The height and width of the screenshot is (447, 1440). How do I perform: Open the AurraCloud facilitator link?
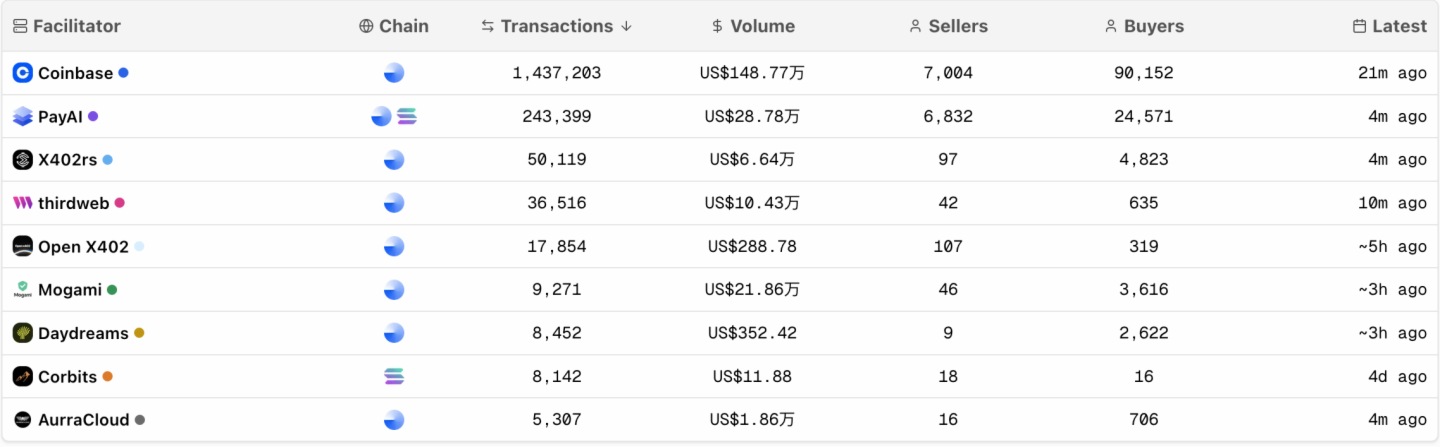(x=83, y=420)
